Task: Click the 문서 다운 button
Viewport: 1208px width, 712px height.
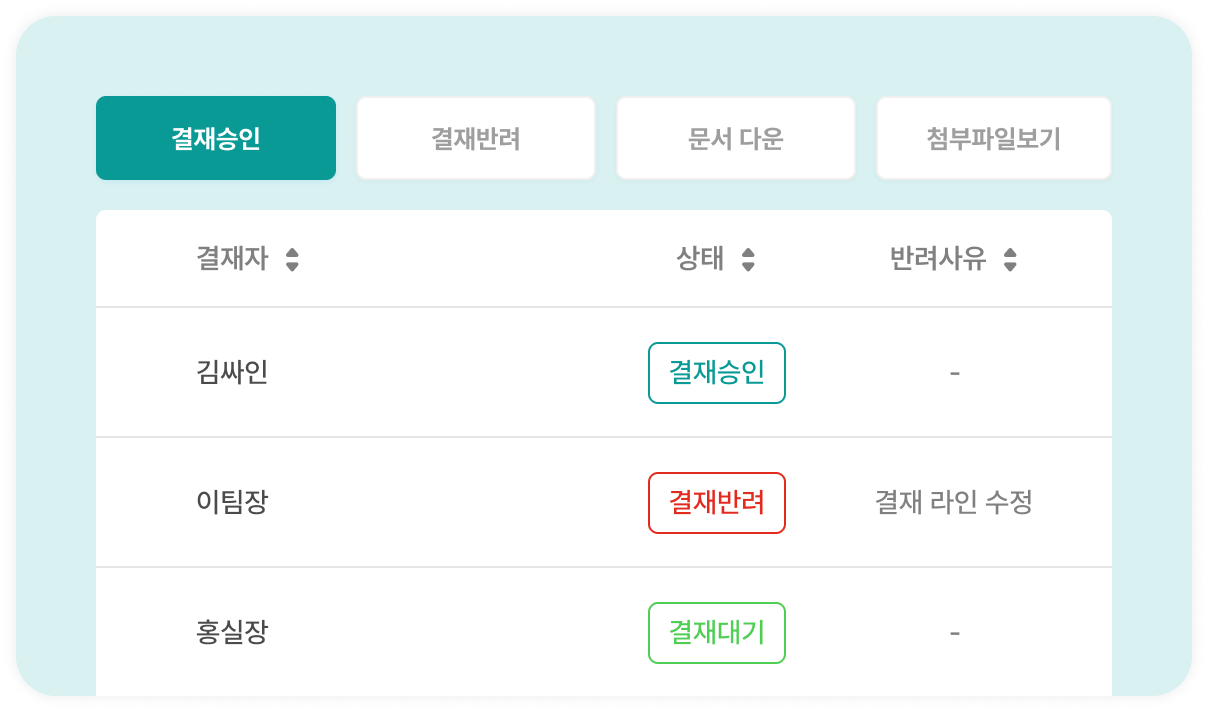Action: [x=735, y=137]
